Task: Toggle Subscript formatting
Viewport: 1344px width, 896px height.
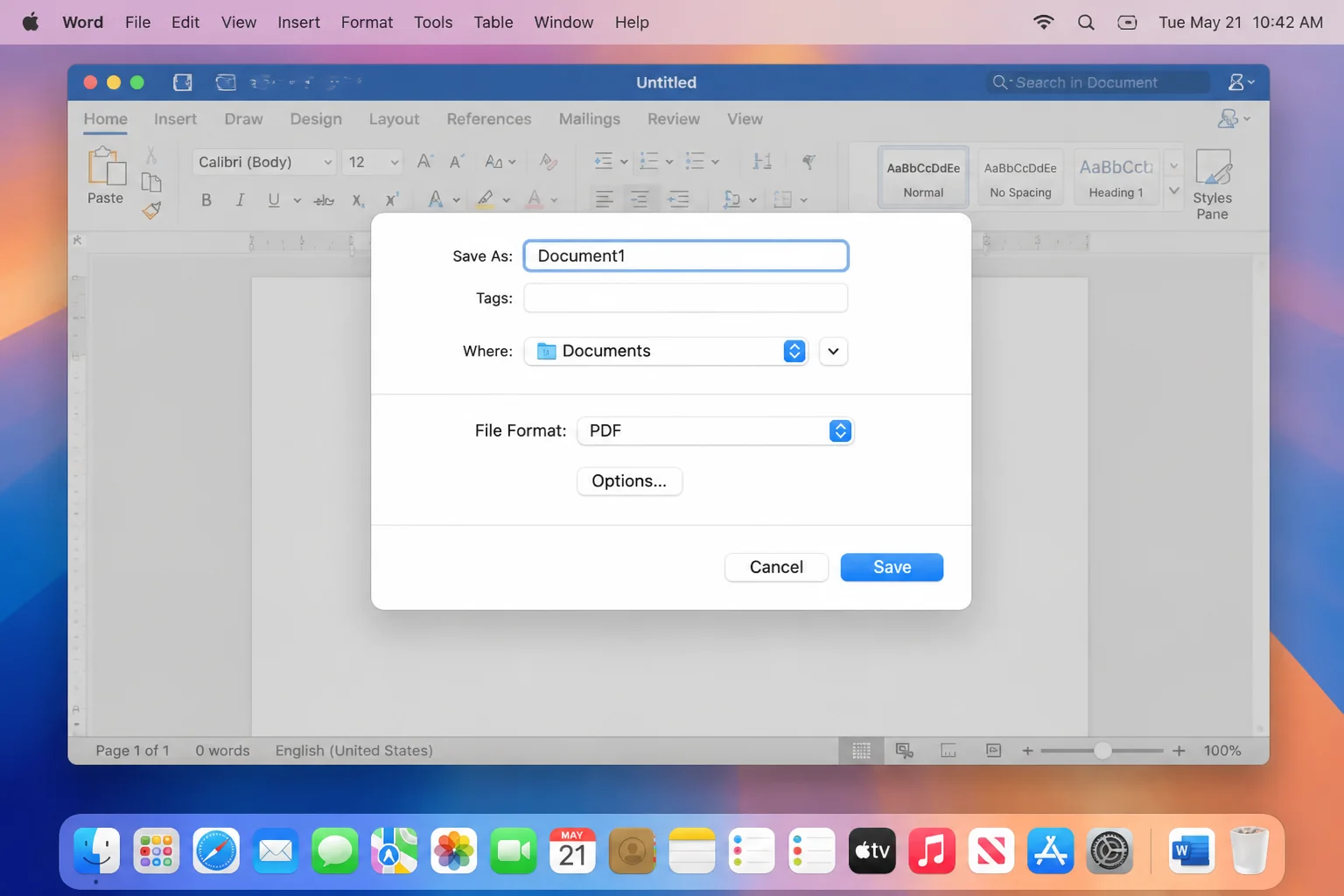Action: 358,200
